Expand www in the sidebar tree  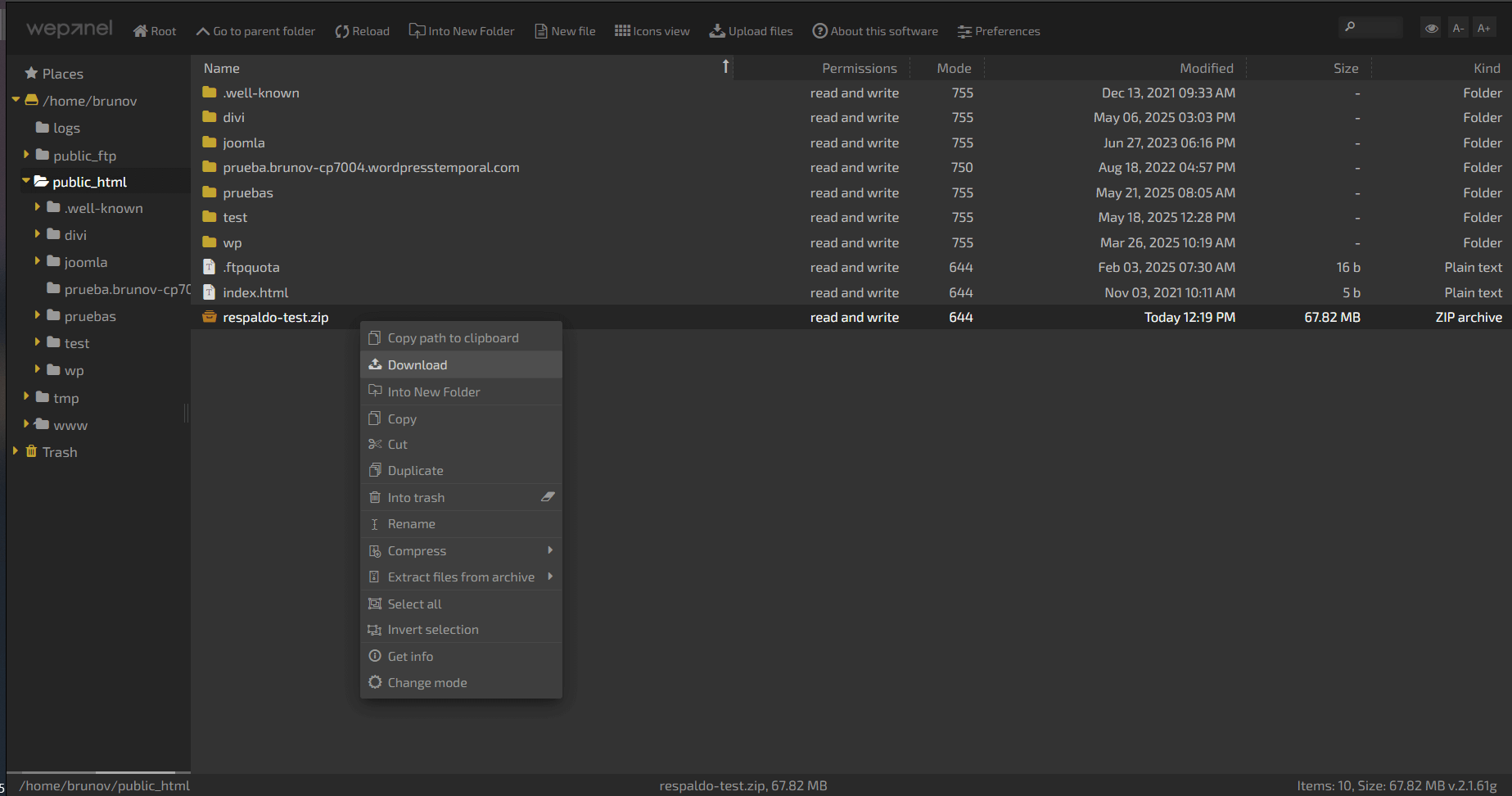click(x=26, y=424)
